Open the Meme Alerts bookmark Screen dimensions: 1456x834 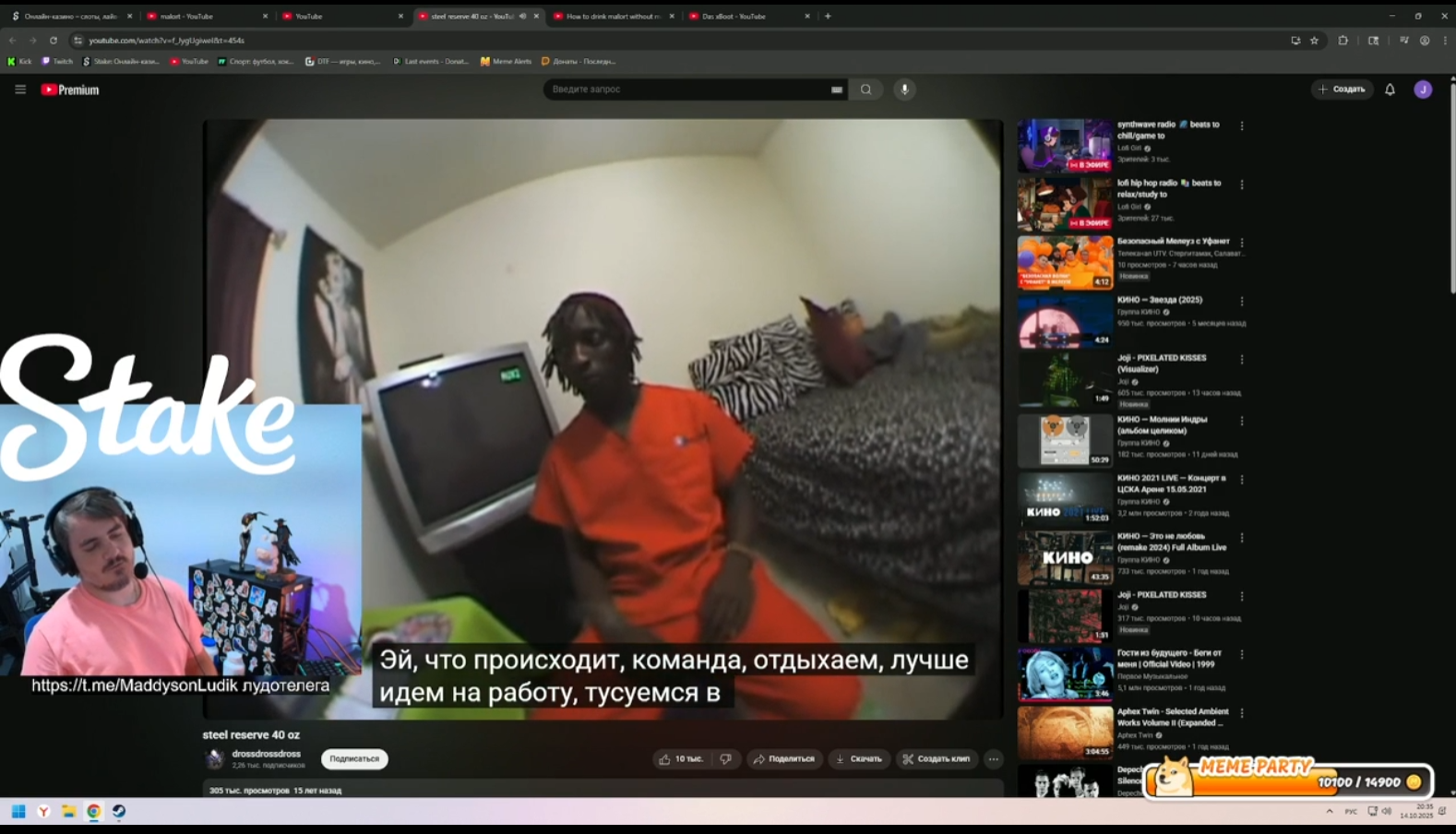(x=506, y=62)
